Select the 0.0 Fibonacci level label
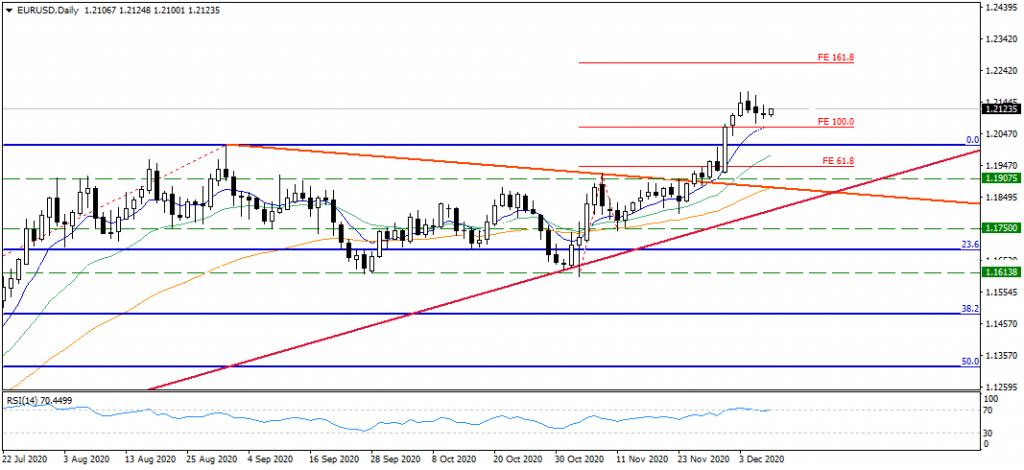The height and width of the screenshot is (470, 1024). [x=970, y=140]
